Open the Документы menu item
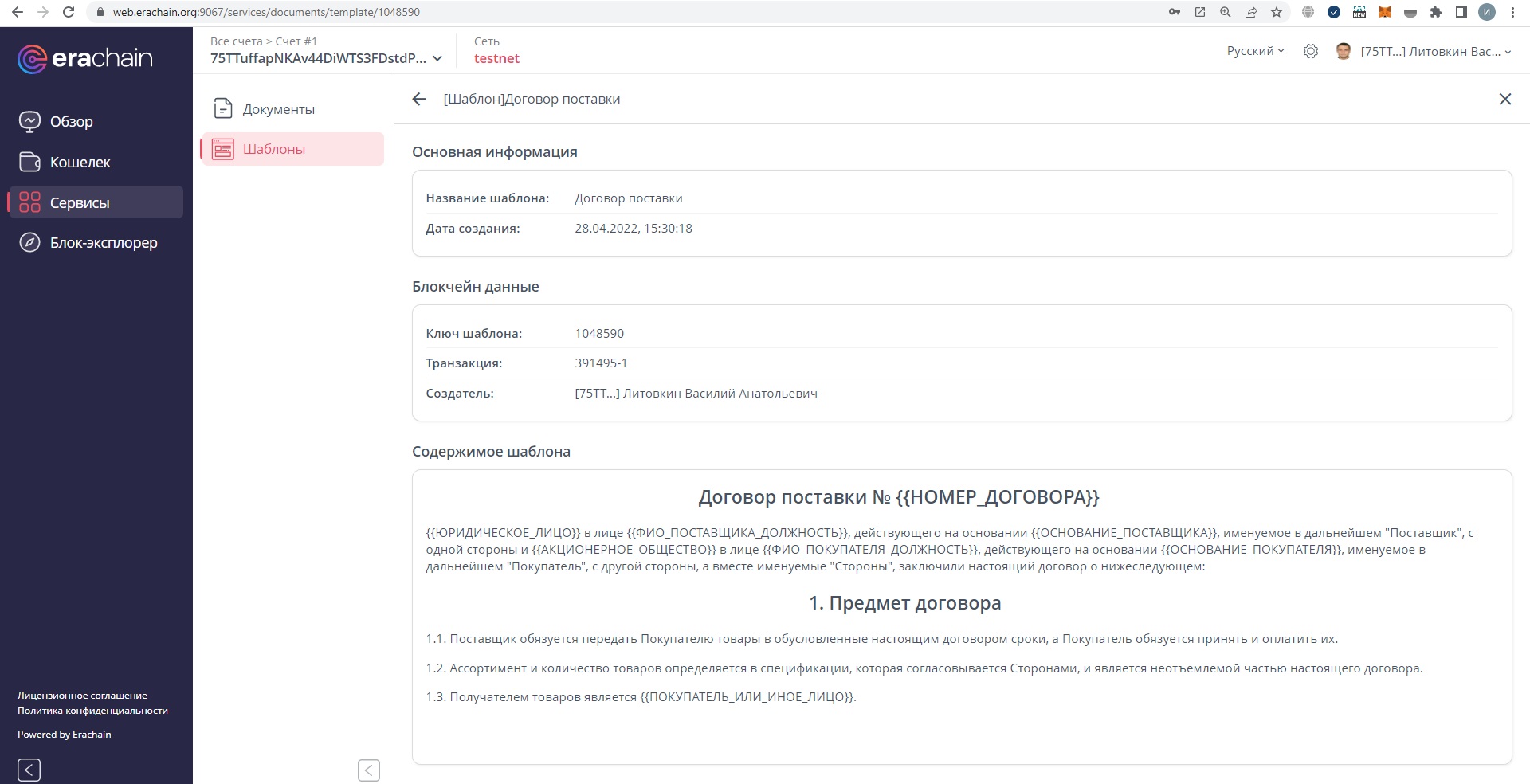 point(277,108)
